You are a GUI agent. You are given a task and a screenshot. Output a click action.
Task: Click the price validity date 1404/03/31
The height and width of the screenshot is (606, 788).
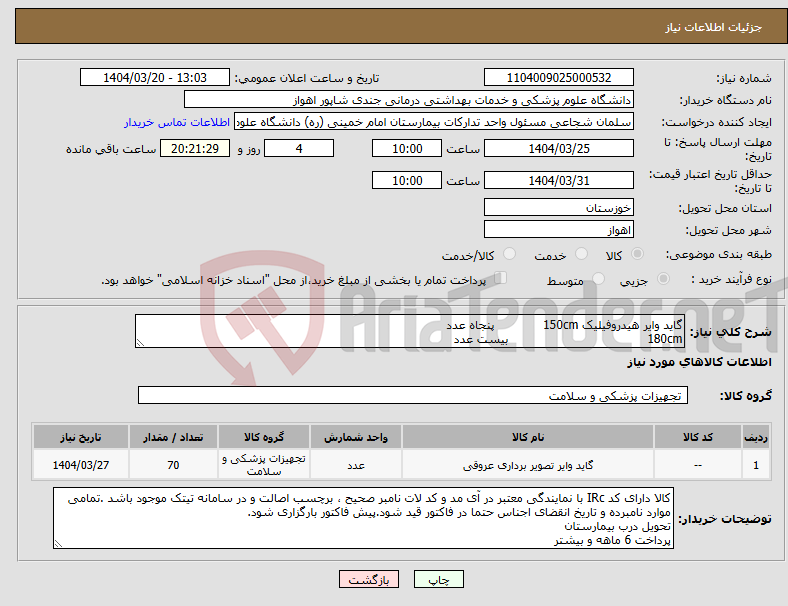click(x=559, y=180)
